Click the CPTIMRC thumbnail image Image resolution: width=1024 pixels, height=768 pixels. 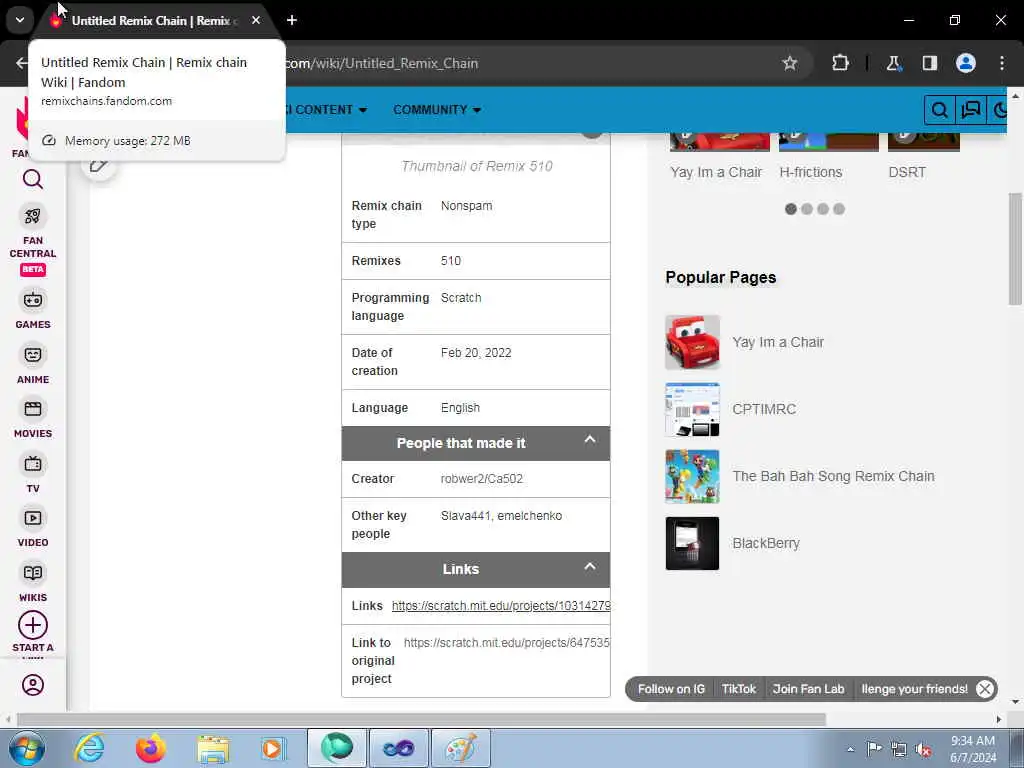692,409
